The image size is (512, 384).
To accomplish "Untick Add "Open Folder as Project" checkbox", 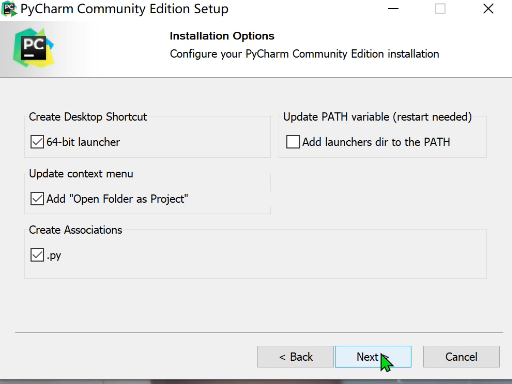I will coord(37,199).
